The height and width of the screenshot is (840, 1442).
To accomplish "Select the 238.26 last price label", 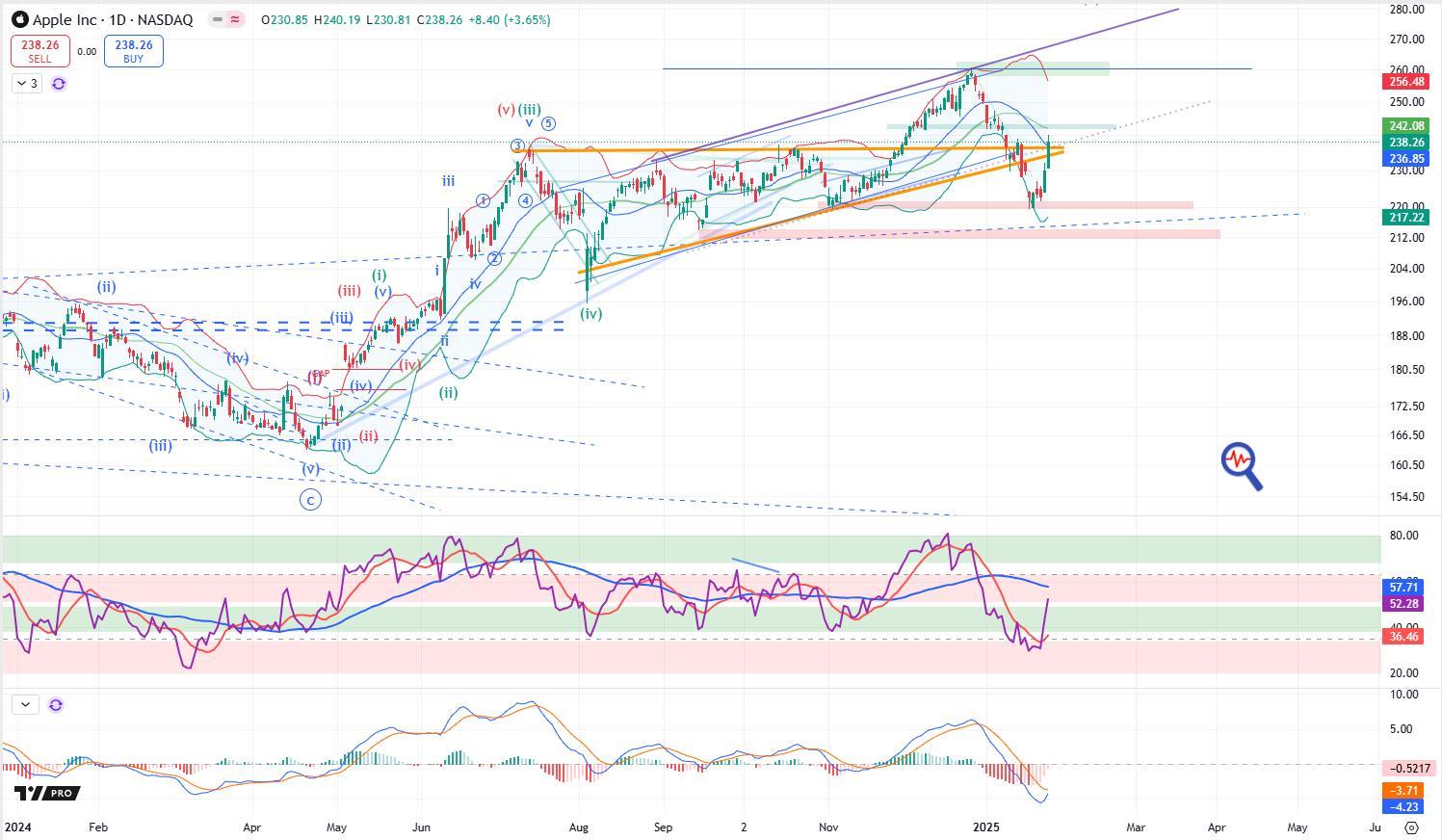I will click(1407, 143).
